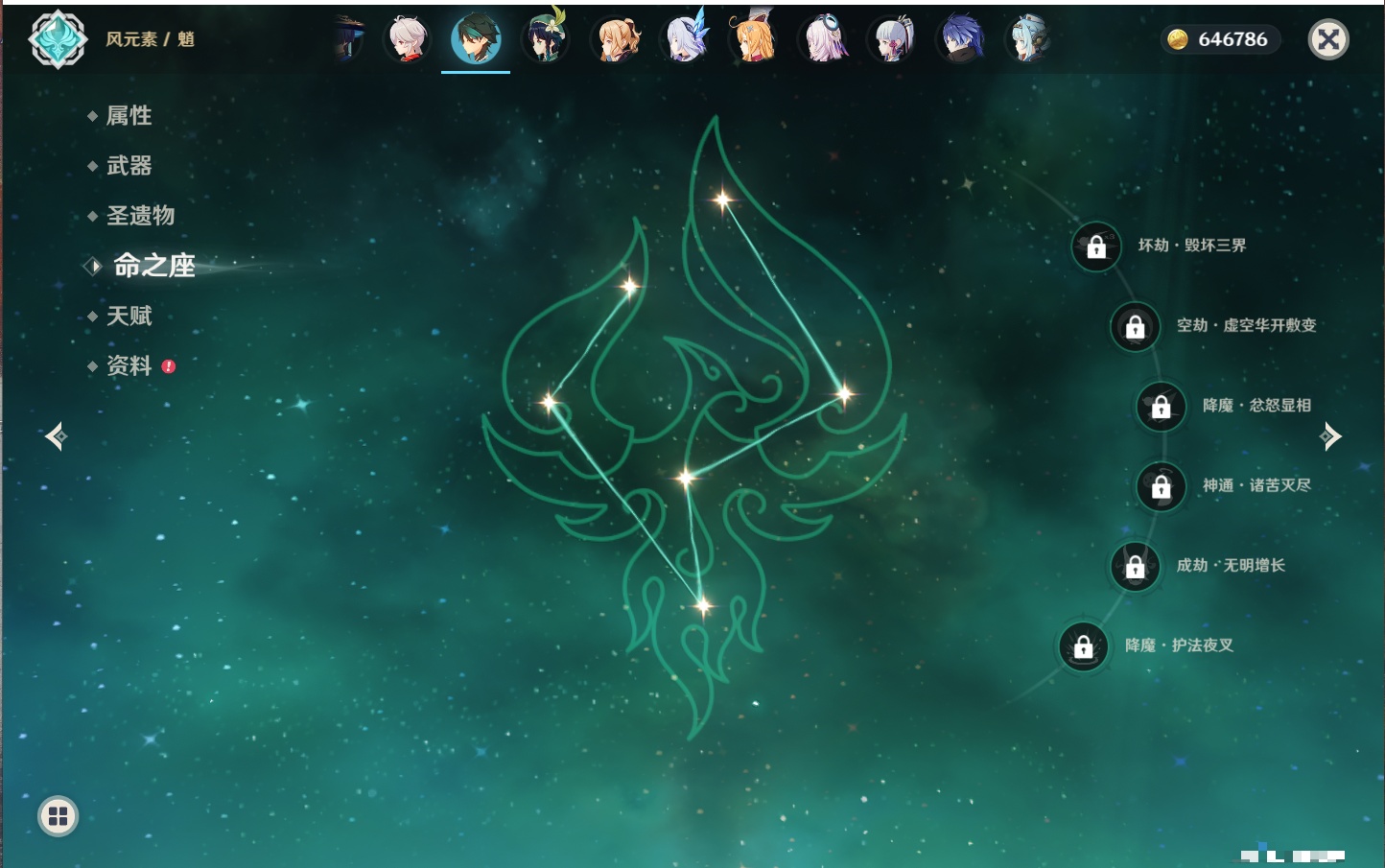Close the character screen with X button
This screenshot has width=1385, height=868.
coord(1328,39)
